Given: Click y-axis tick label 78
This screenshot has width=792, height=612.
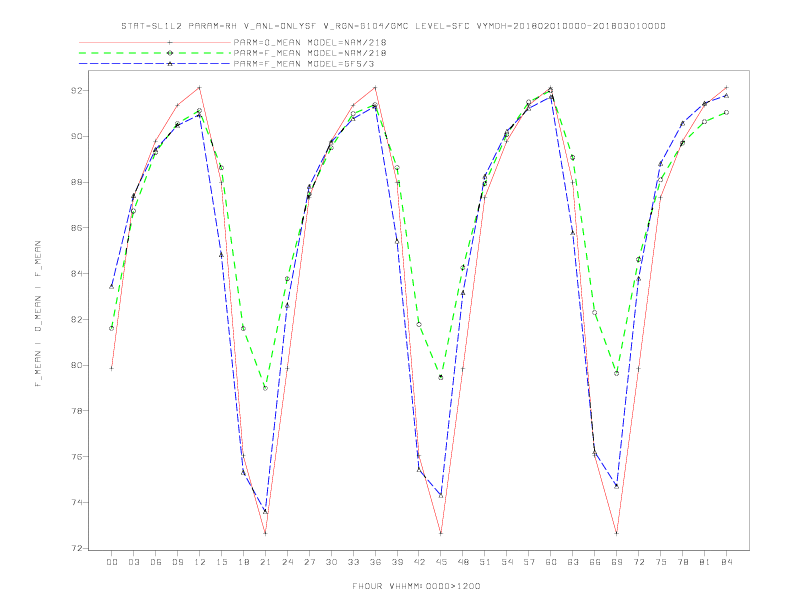Looking at the screenshot, I should pyautogui.click(x=77, y=411).
